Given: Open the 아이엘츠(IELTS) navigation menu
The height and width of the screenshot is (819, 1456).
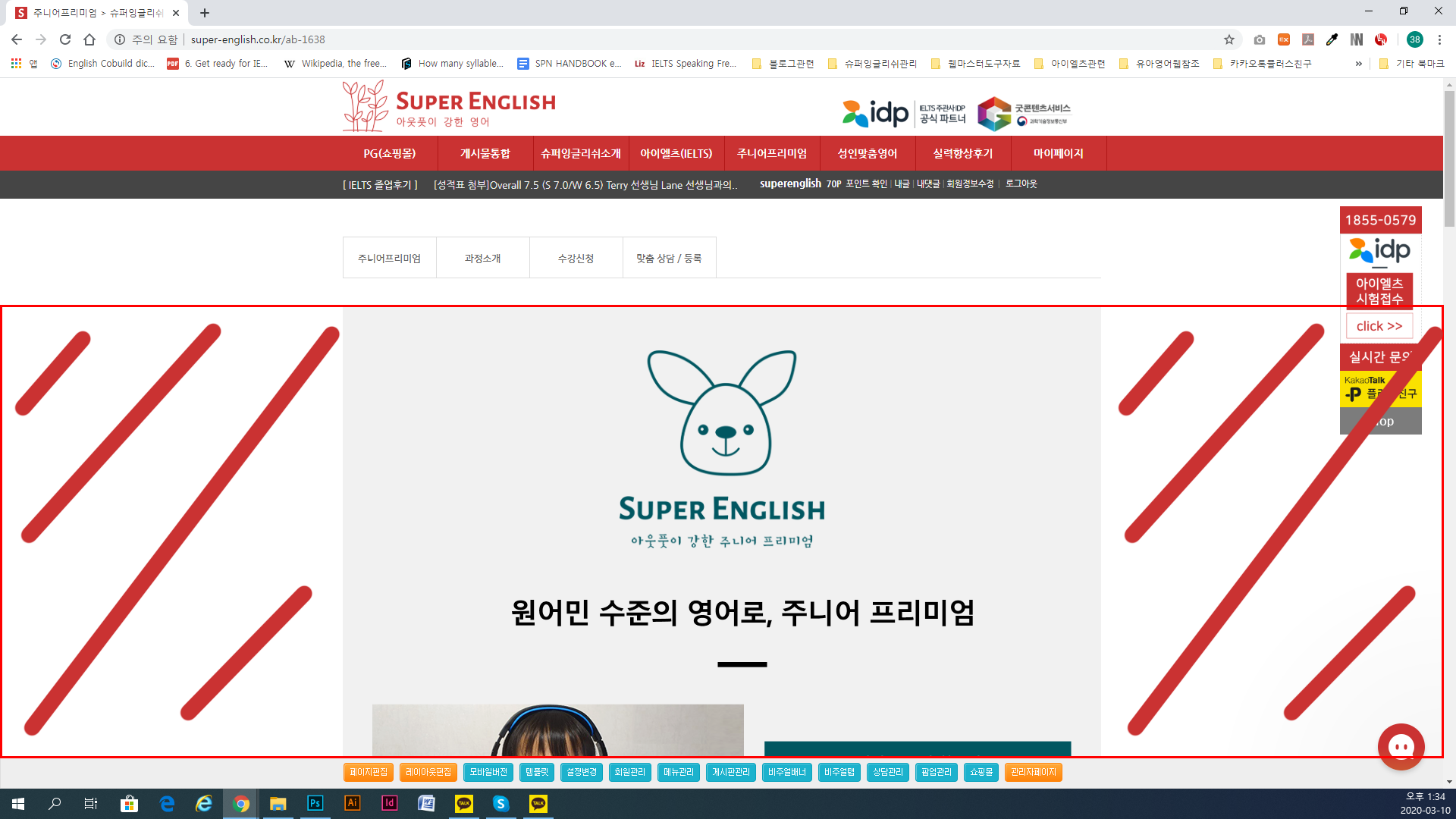Looking at the screenshot, I should [x=676, y=153].
